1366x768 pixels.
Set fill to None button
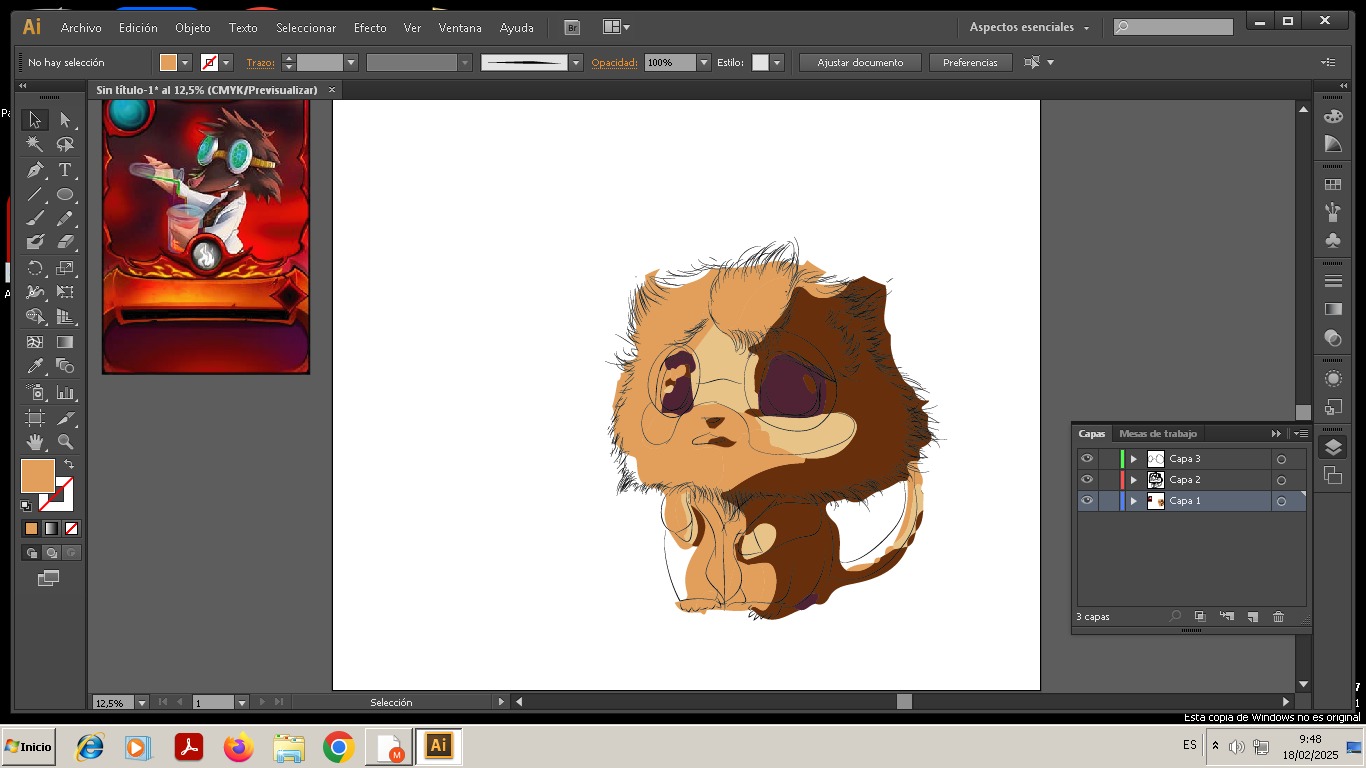pyautogui.click(x=71, y=529)
